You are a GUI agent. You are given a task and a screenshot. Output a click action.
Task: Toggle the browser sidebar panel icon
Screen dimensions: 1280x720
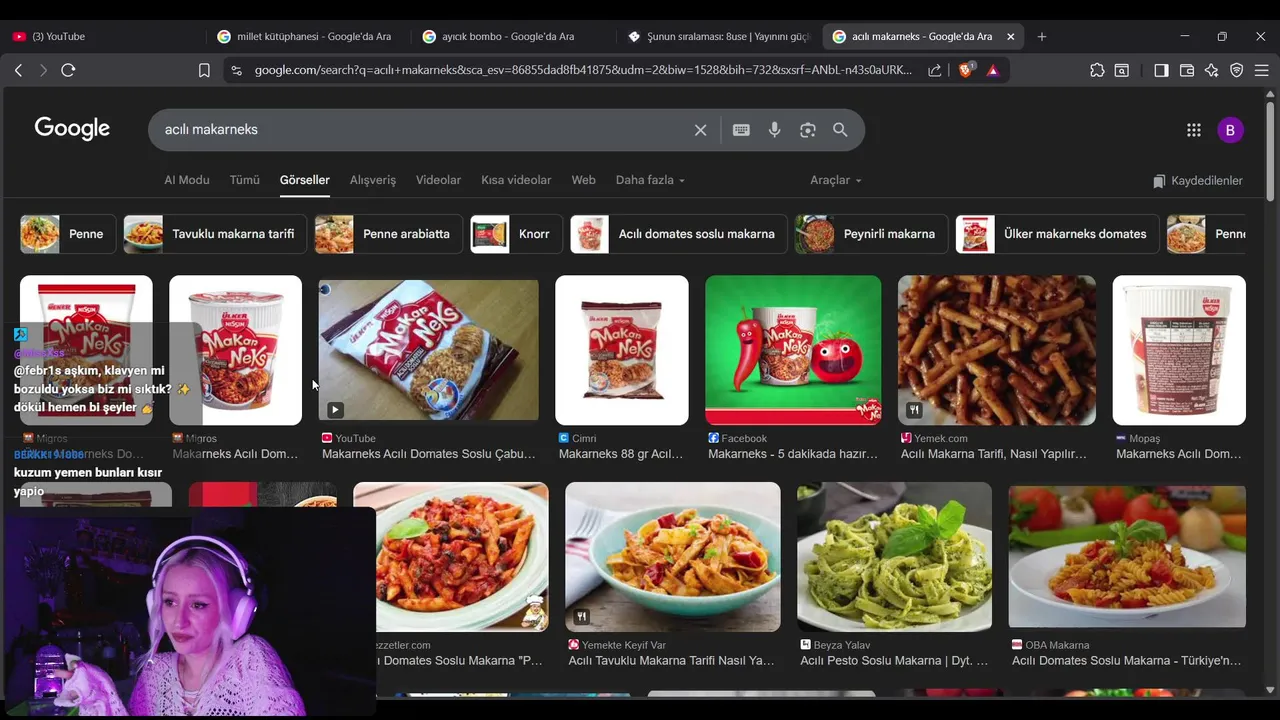pos(1161,70)
